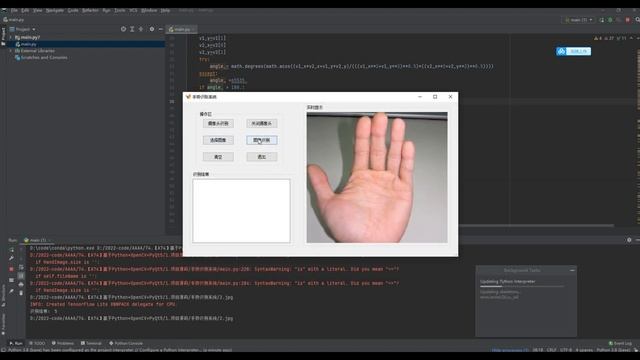Open the Help menu
This screenshot has width=640, height=360.
(x=165, y=10)
